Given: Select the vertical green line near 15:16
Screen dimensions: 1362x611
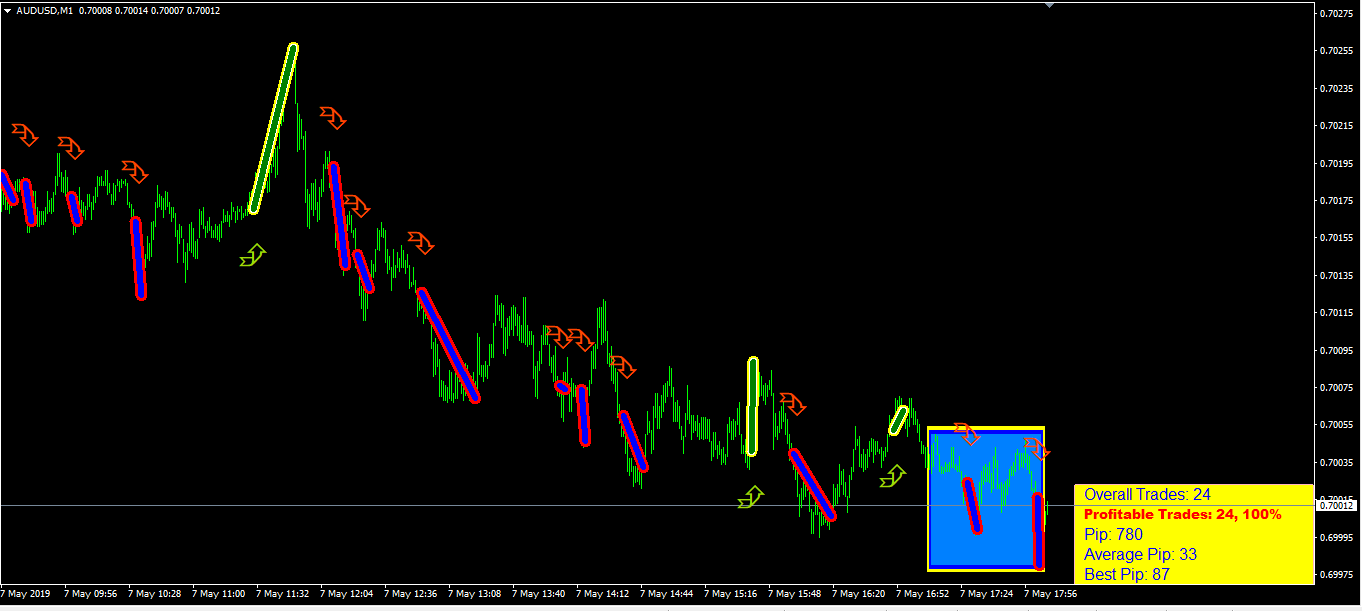Looking at the screenshot, I should (x=752, y=406).
